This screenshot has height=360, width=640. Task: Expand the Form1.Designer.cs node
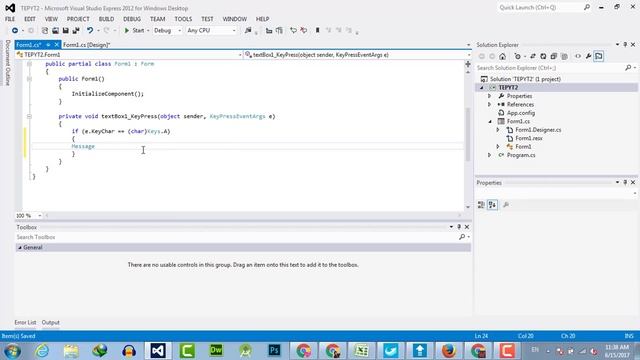pyautogui.click(x=498, y=130)
